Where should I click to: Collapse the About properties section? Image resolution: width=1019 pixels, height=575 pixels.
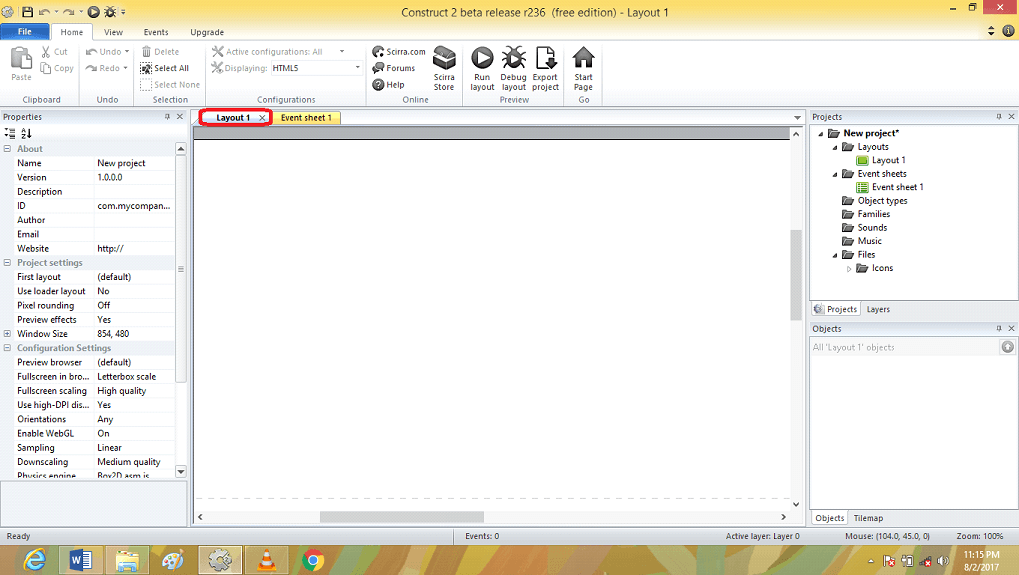click(x=7, y=149)
